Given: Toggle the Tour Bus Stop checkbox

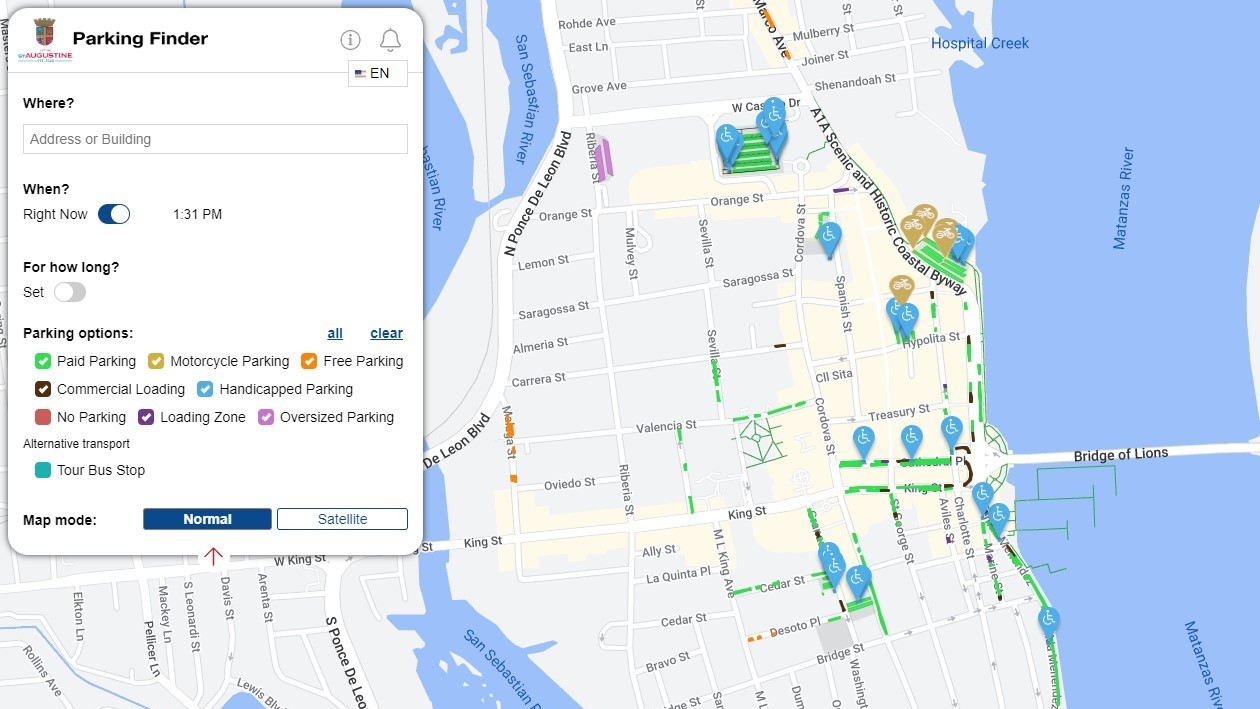Looking at the screenshot, I should click(43, 470).
